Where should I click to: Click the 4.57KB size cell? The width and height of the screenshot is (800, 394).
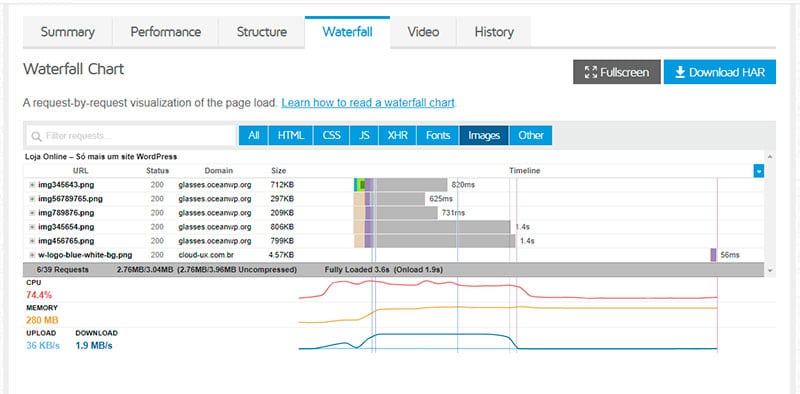point(281,255)
